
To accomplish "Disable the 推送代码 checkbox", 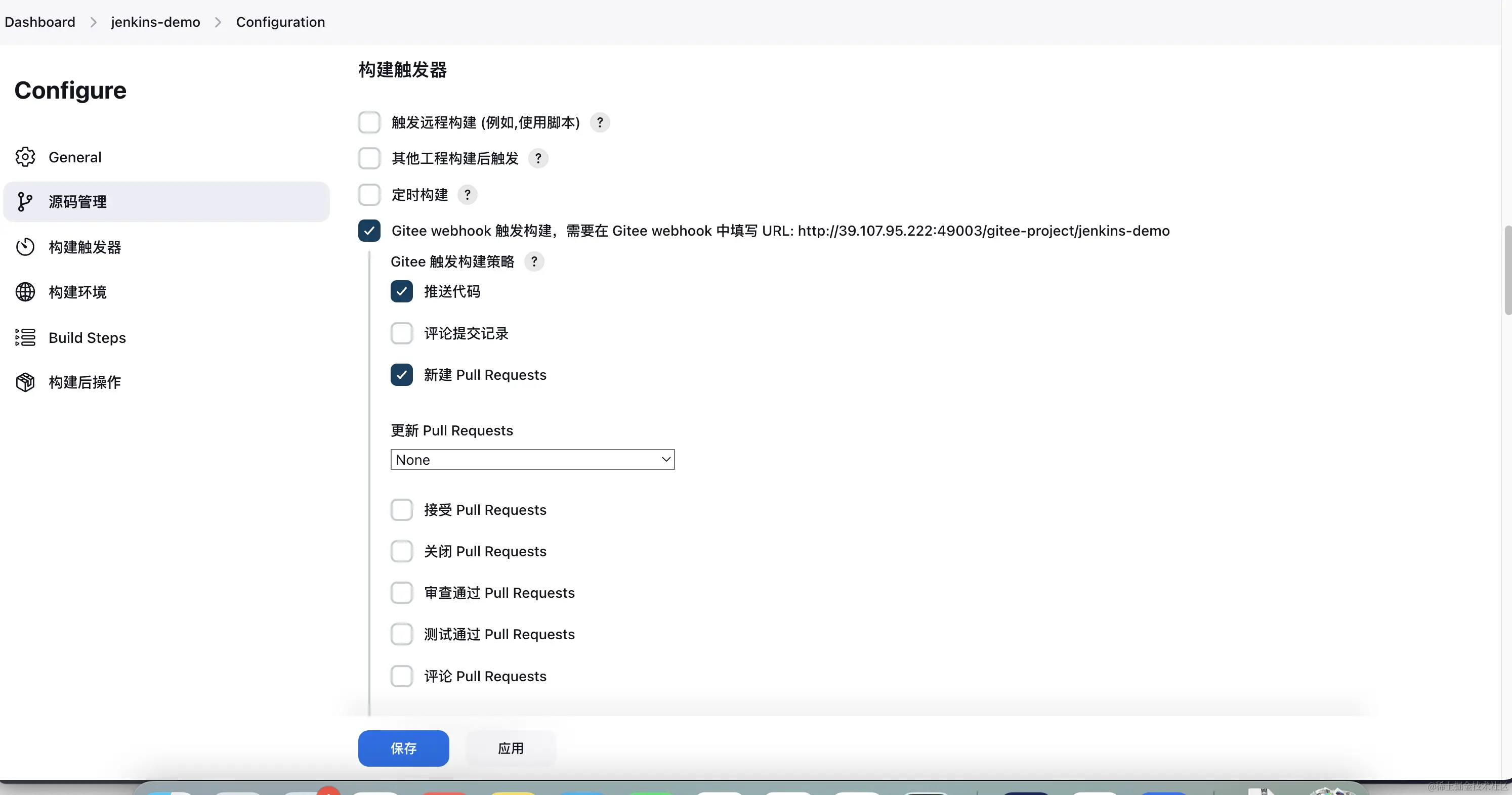I will click(x=401, y=292).
